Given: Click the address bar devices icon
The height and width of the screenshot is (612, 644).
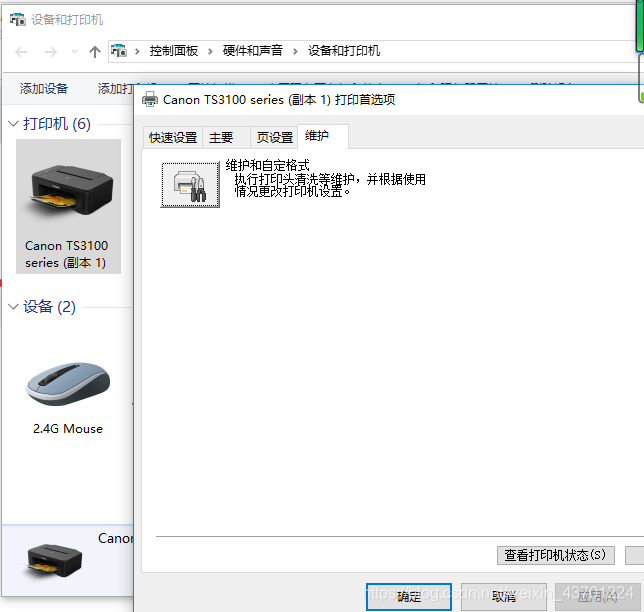Looking at the screenshot, I should [x=119, y=51].
